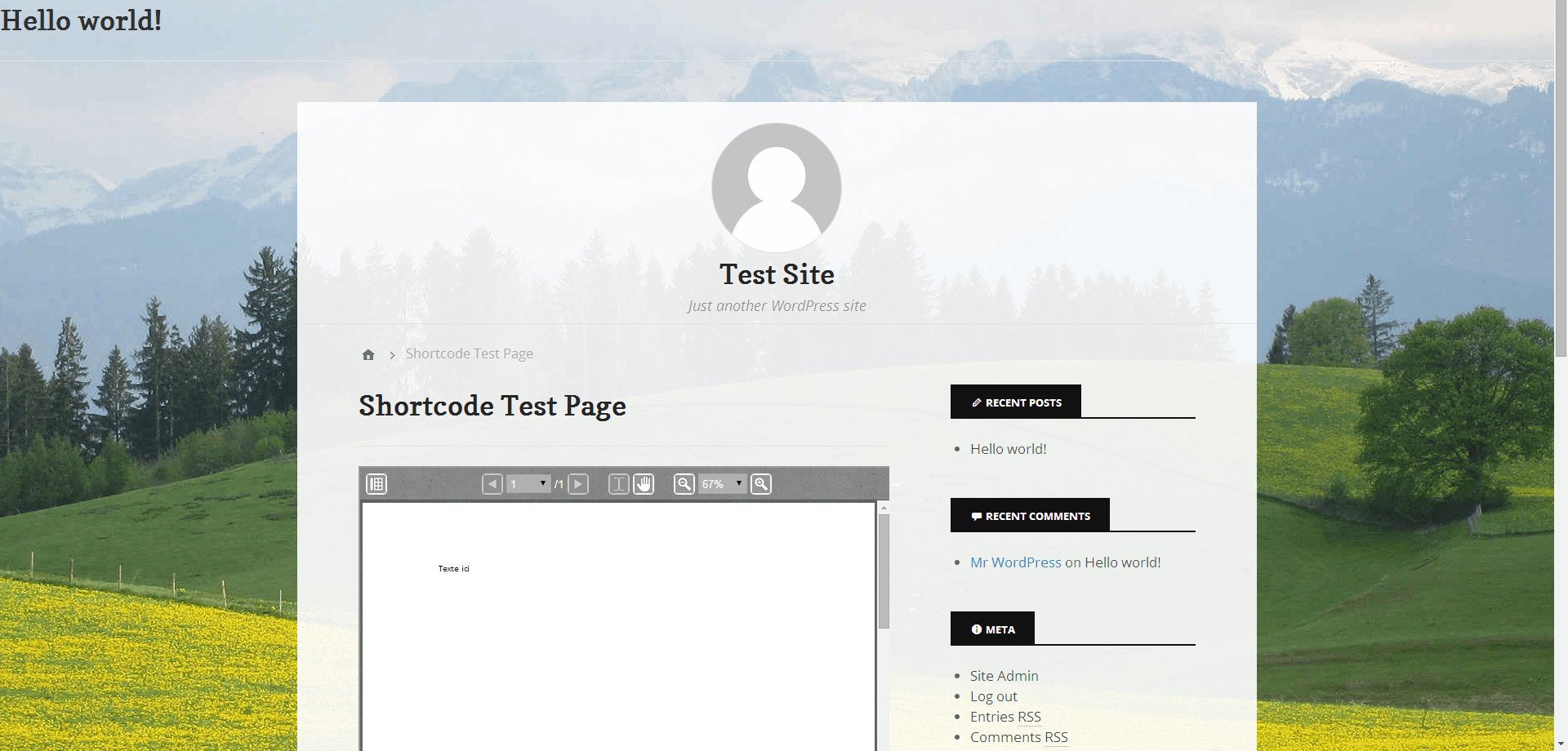
Task: Click Log out link
Action: tap(993, 696)
